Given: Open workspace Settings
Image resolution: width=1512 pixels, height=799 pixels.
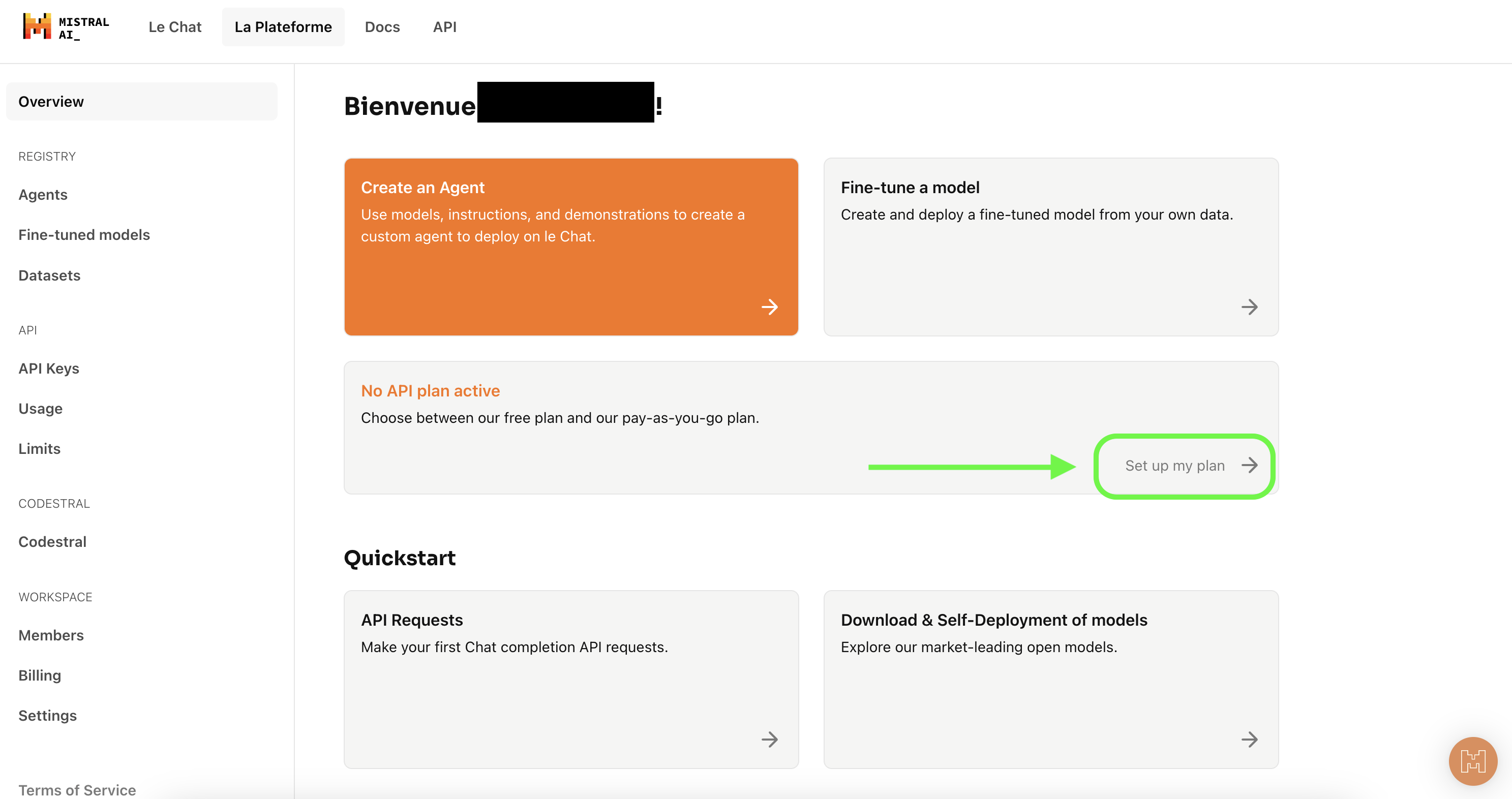Looking at the screenshot, I should click(48, 715).
